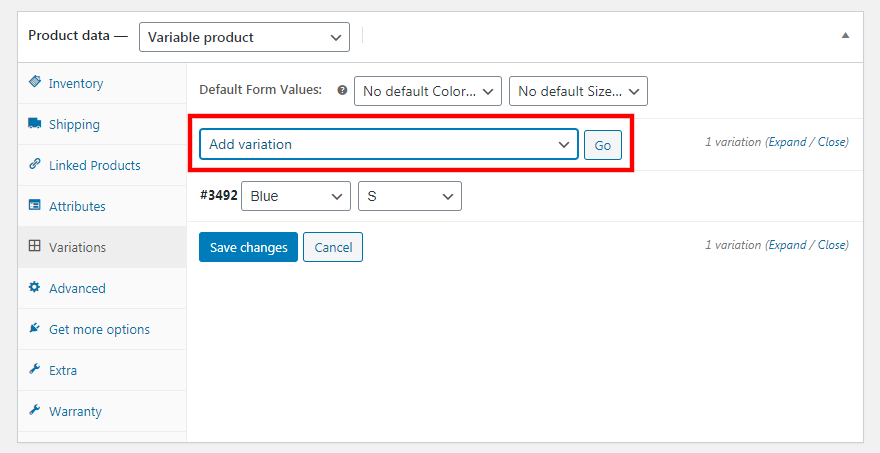The image size is (880, 453).
Task: Switch to the Linked Products tab
Action: (102, 165)
